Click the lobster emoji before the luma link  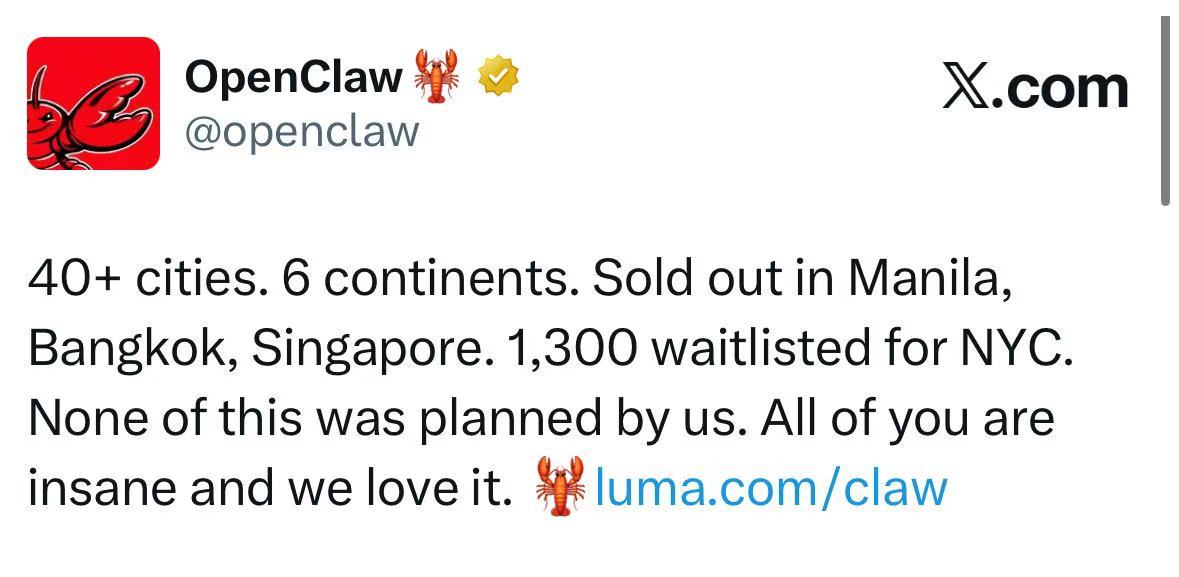tap(560, 487)
